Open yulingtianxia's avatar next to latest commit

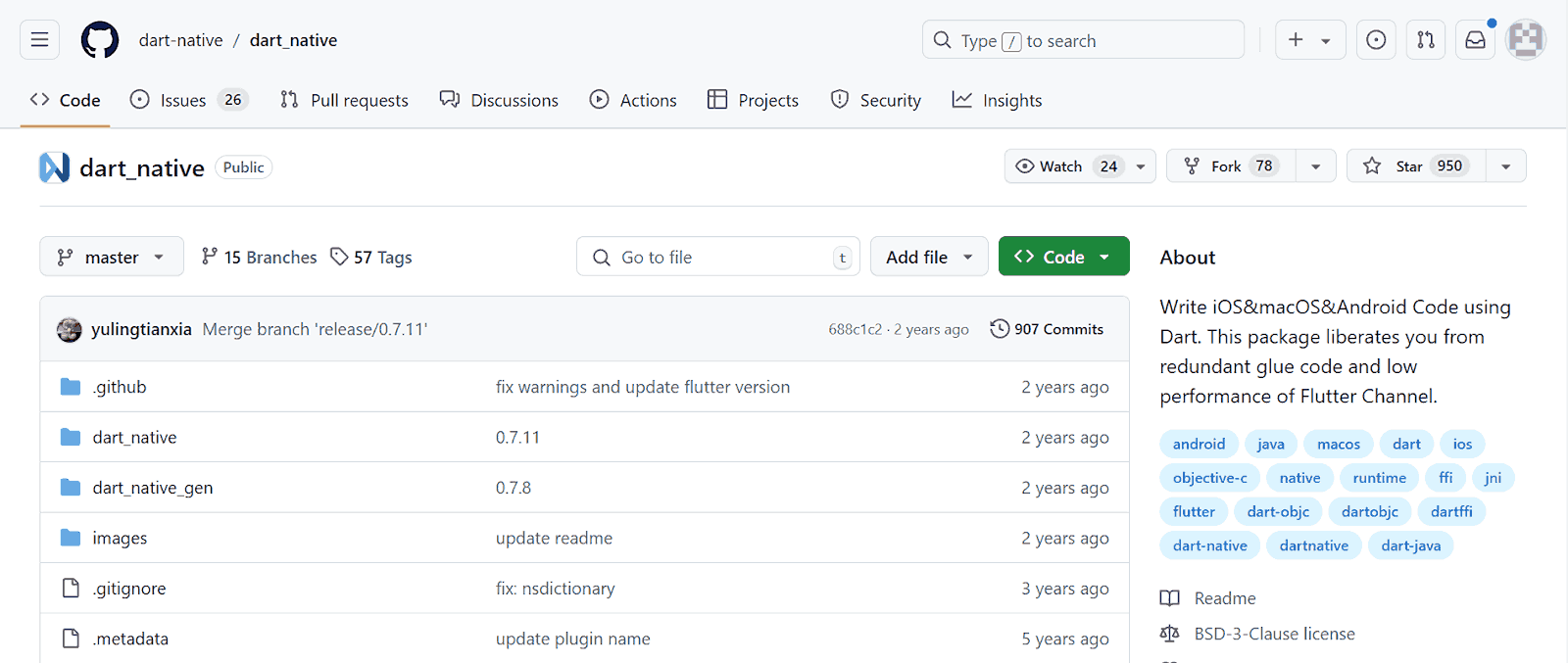69,330
